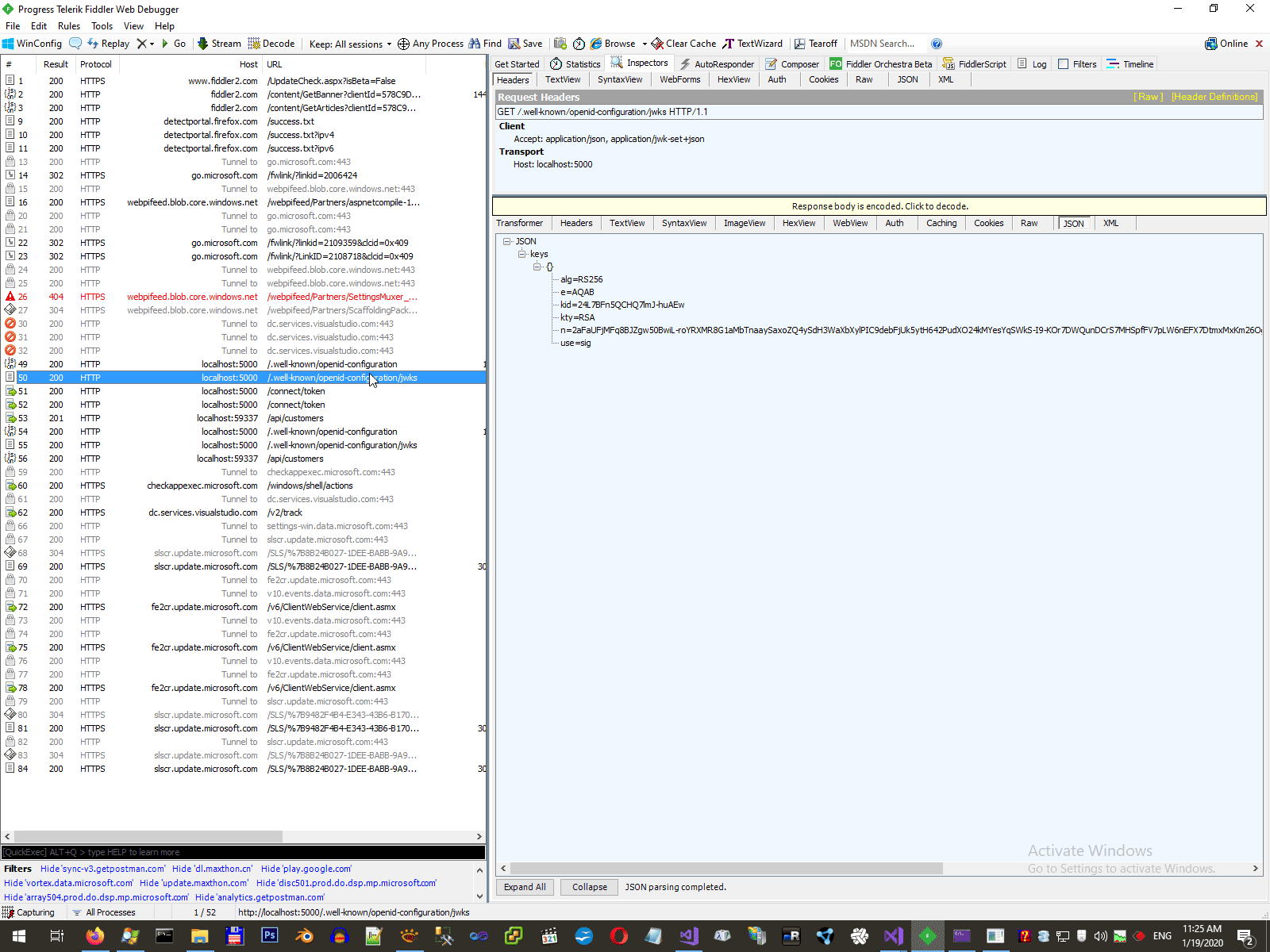Screen dimensions: 1270x952
Task: Click into the MSDN Search box
Action: (887, 44)
